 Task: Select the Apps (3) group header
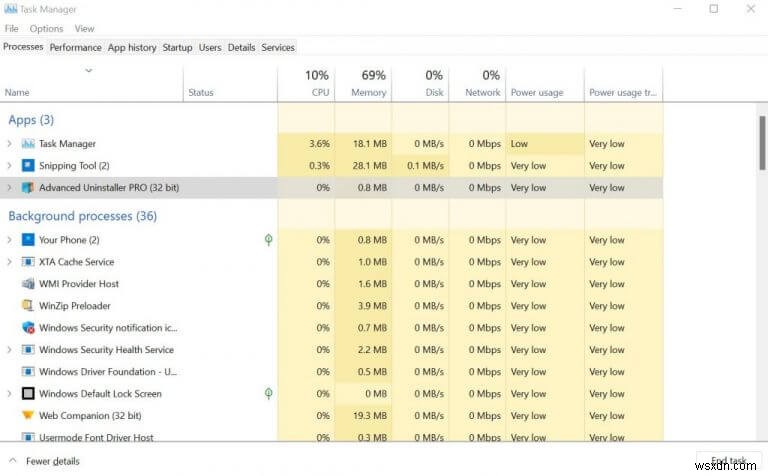[x=31, y=120]
